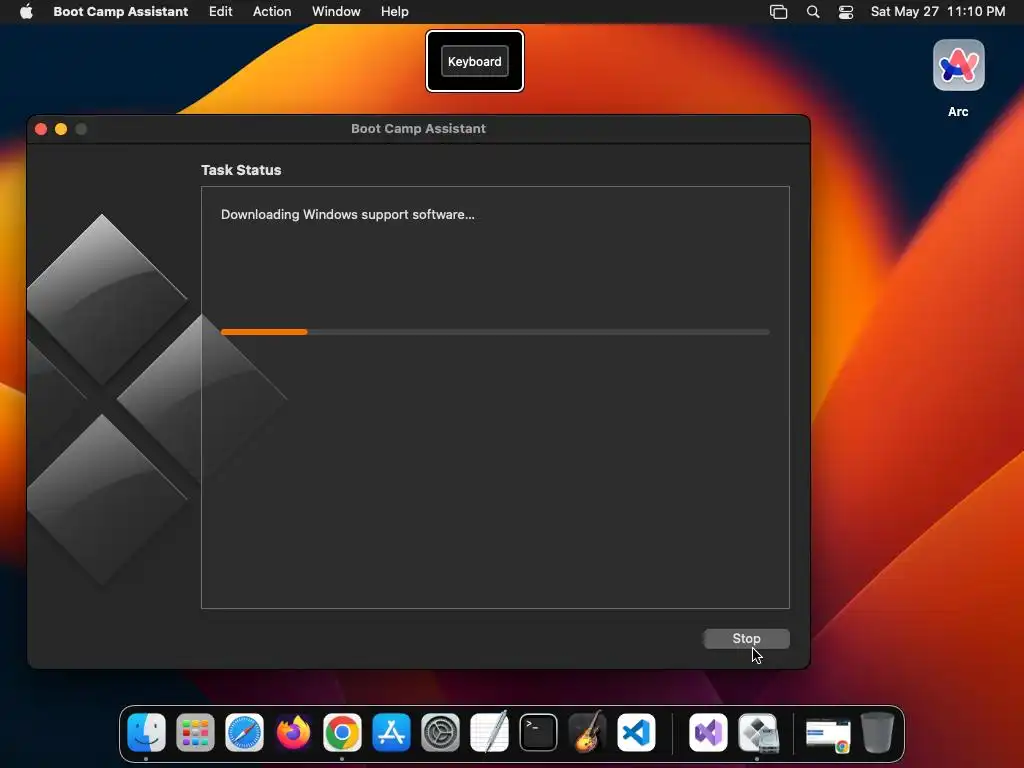
Task: Click the date and time clock
Action: 938,11
